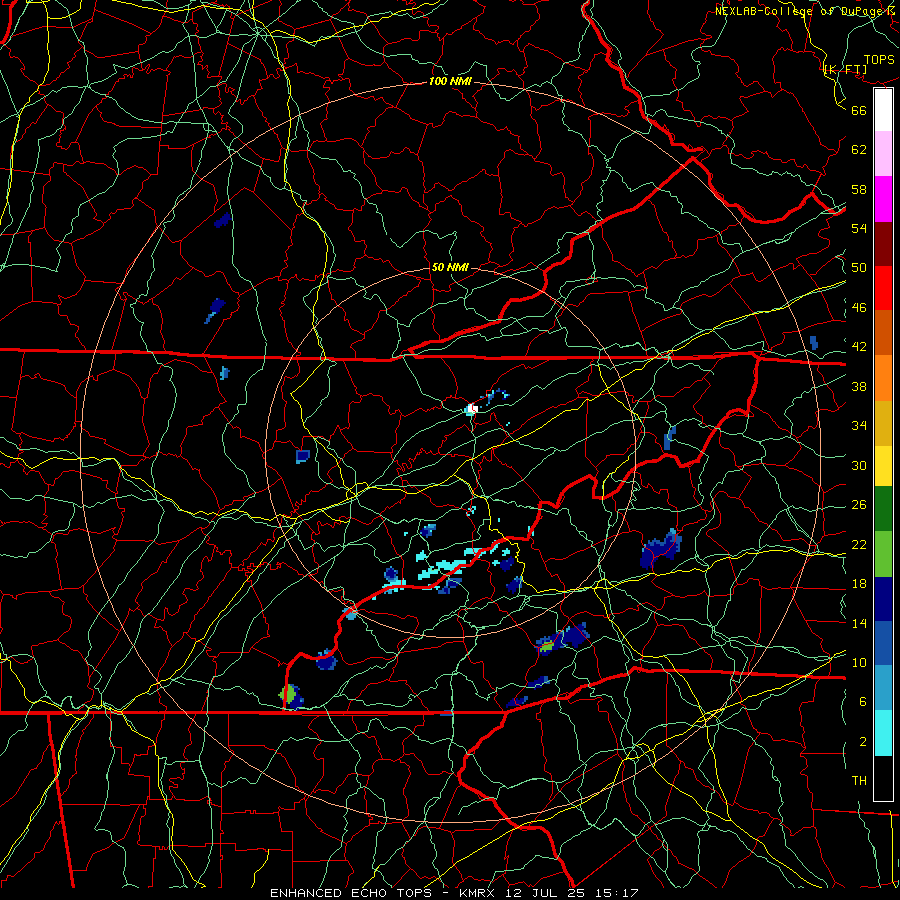Click the '66' legend value
Screen dimensions: 900x900
pos(859,110)
